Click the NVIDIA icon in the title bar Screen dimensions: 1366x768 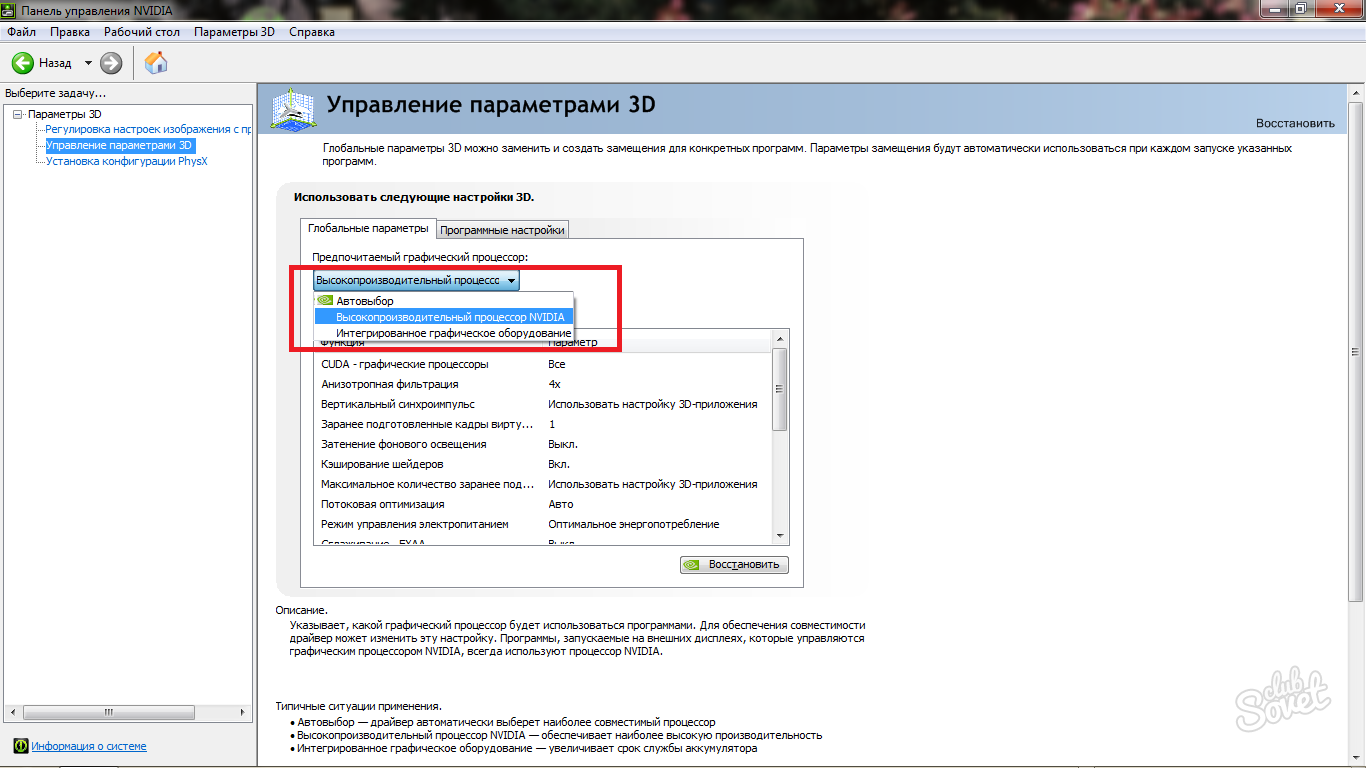coord(10,10)
